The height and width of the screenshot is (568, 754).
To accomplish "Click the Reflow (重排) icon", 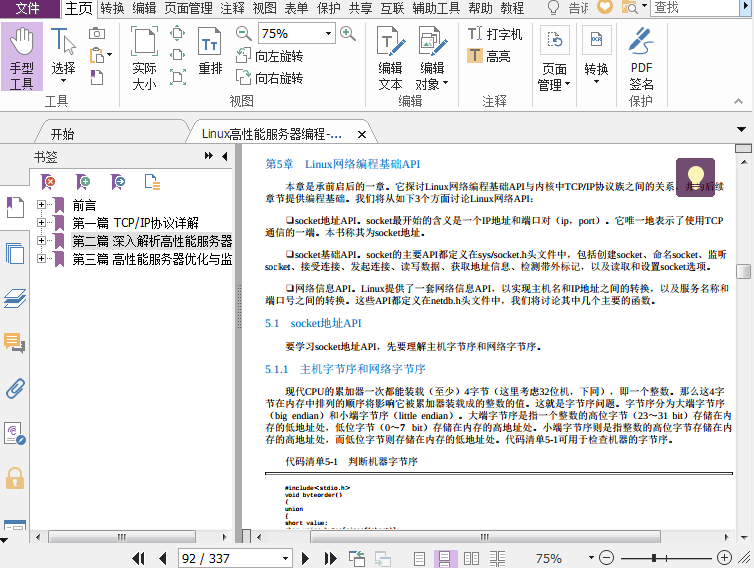I will pos(210,51).
